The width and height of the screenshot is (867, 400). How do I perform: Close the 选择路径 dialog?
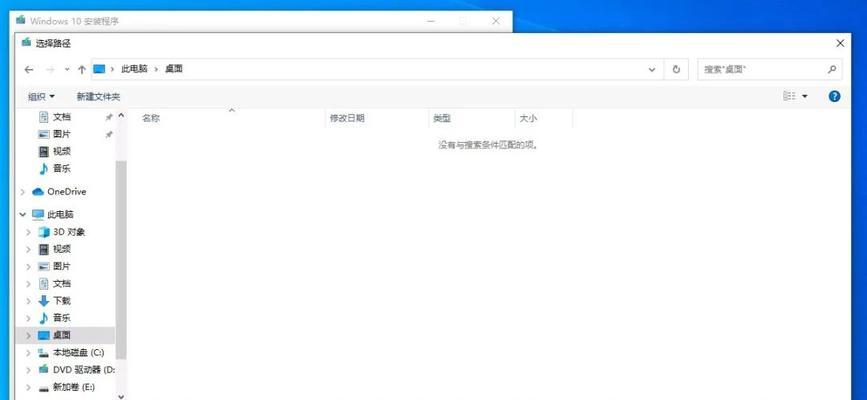840,43
